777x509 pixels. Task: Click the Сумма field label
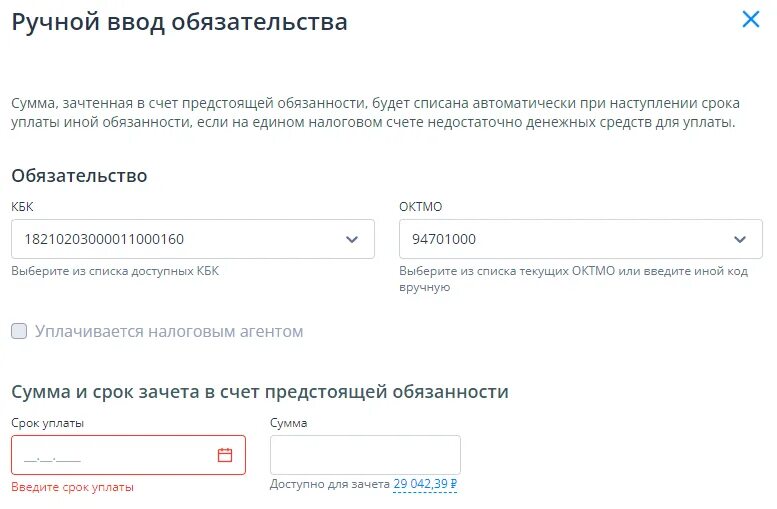289,423
